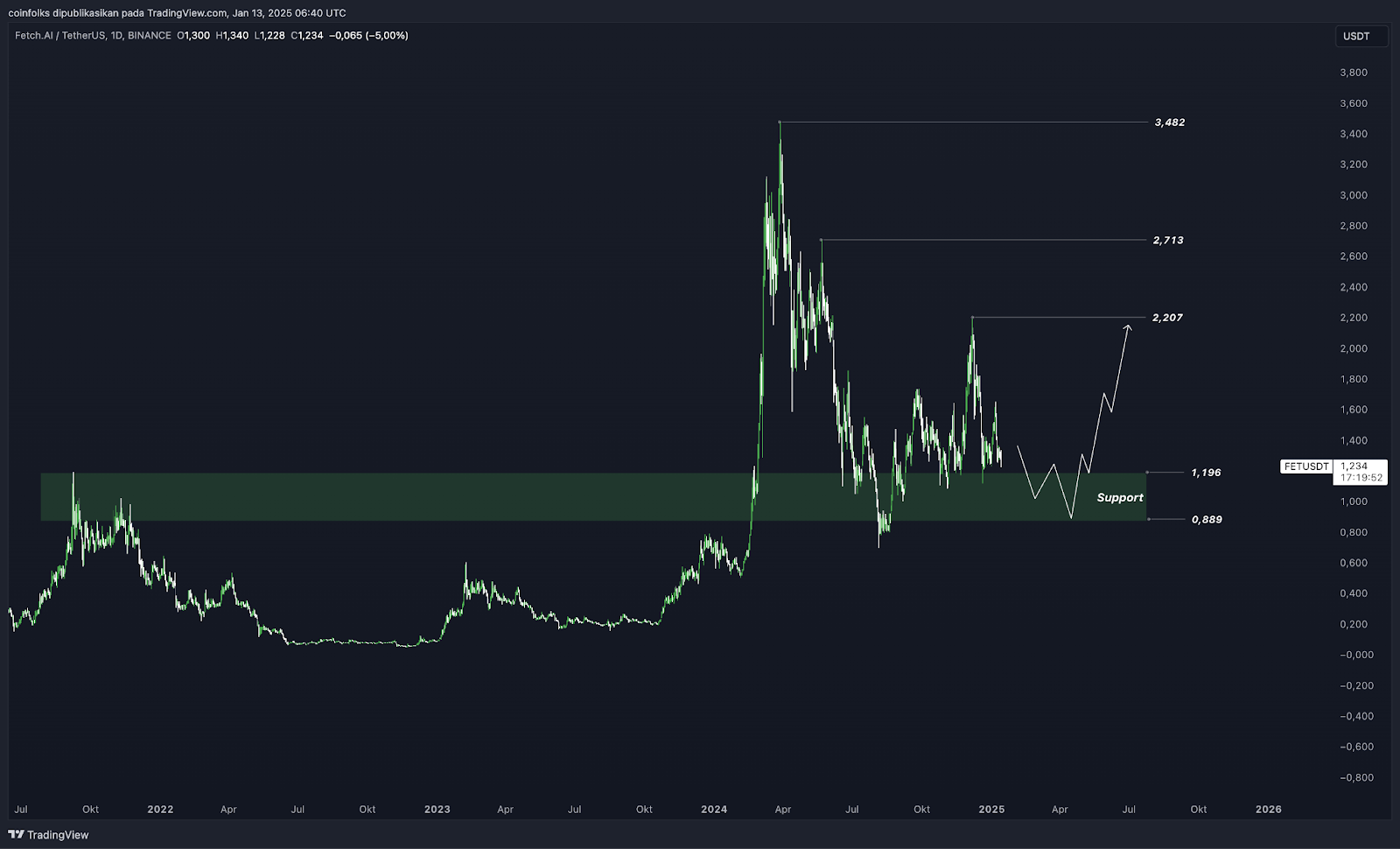
Task: Click the 2,000 price axis tick
Action: coord(1354,348)
